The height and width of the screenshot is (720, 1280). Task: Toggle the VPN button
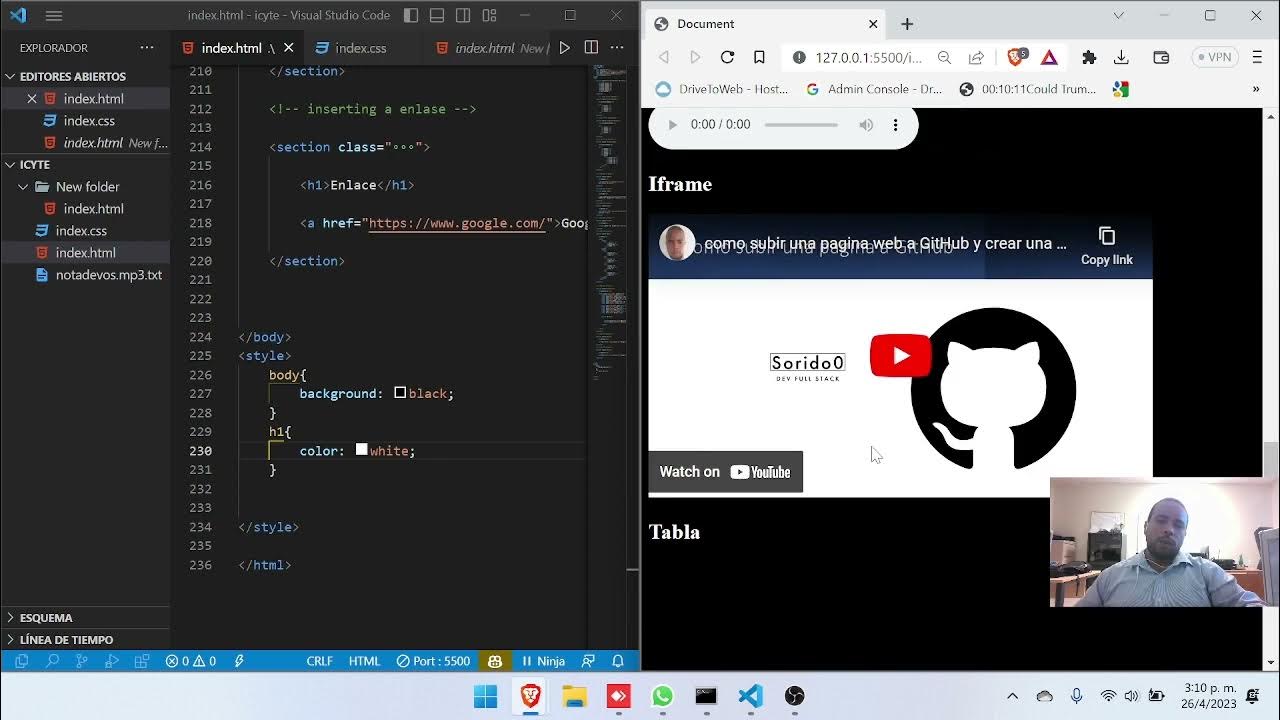click(1215, 58)
